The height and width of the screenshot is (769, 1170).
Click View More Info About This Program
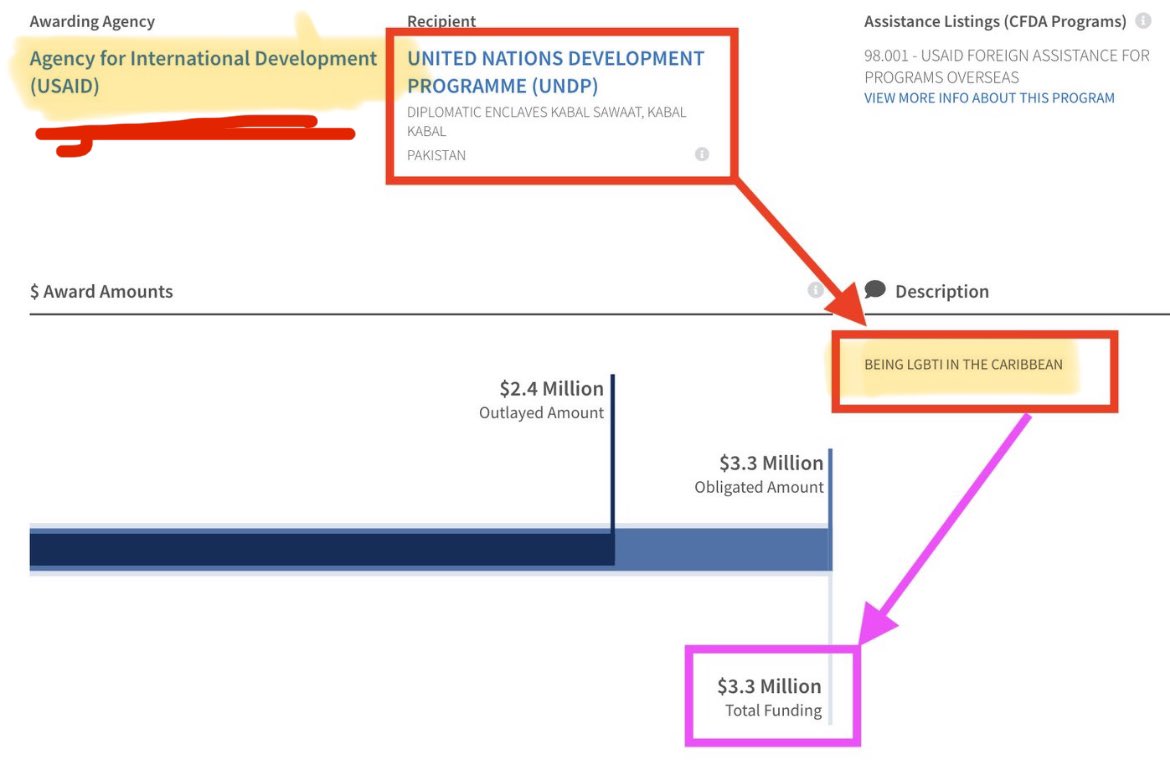pyautogui.click(x=989, y=98)
